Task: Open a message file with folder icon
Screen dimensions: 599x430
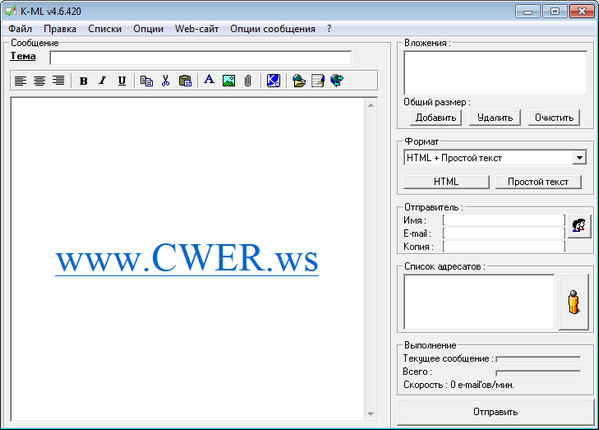Action: coord(299,81)
